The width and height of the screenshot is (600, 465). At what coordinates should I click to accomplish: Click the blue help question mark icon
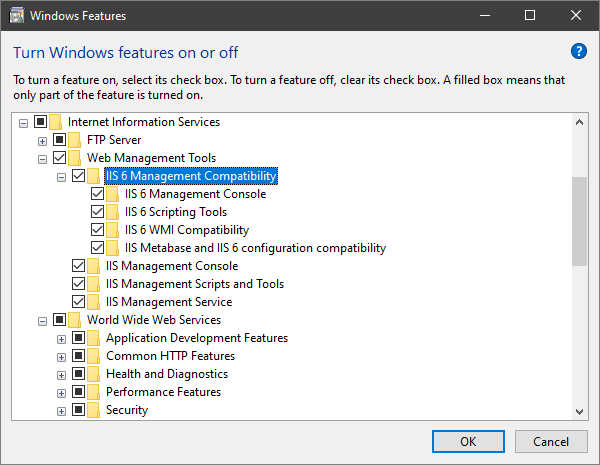click(579, 51)
